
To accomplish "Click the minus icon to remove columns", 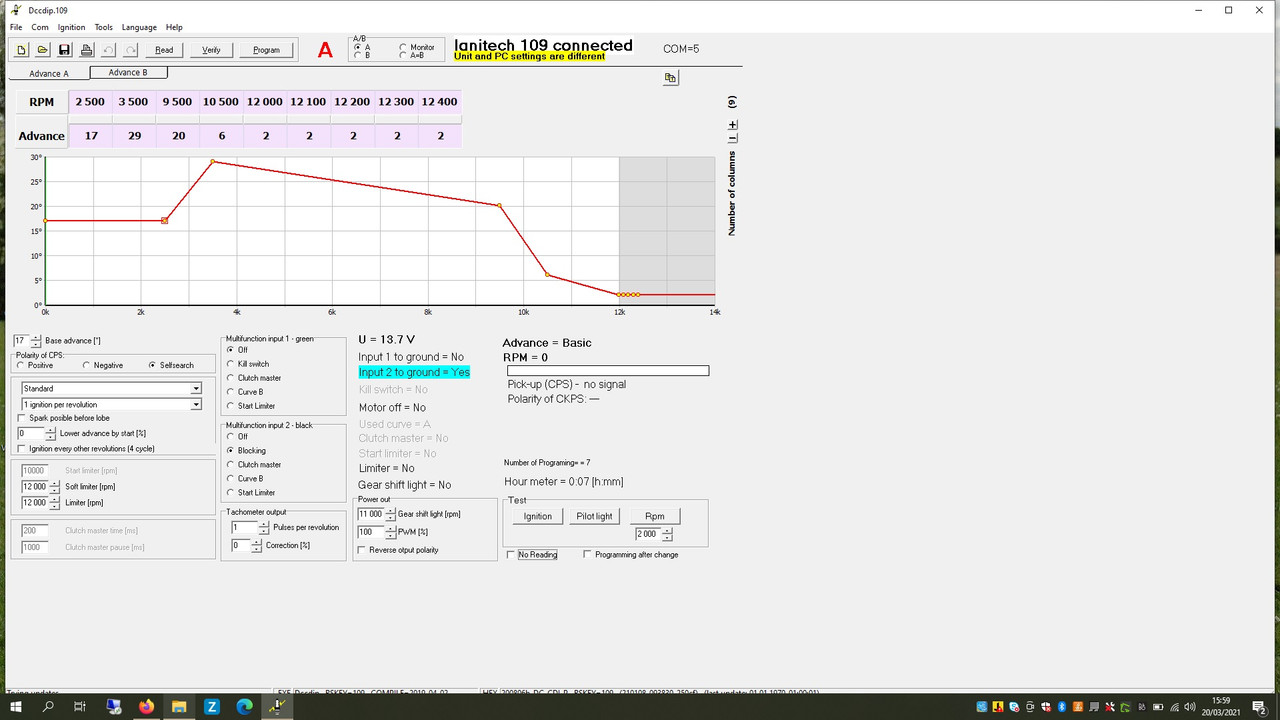I will [x=732, y=137].
